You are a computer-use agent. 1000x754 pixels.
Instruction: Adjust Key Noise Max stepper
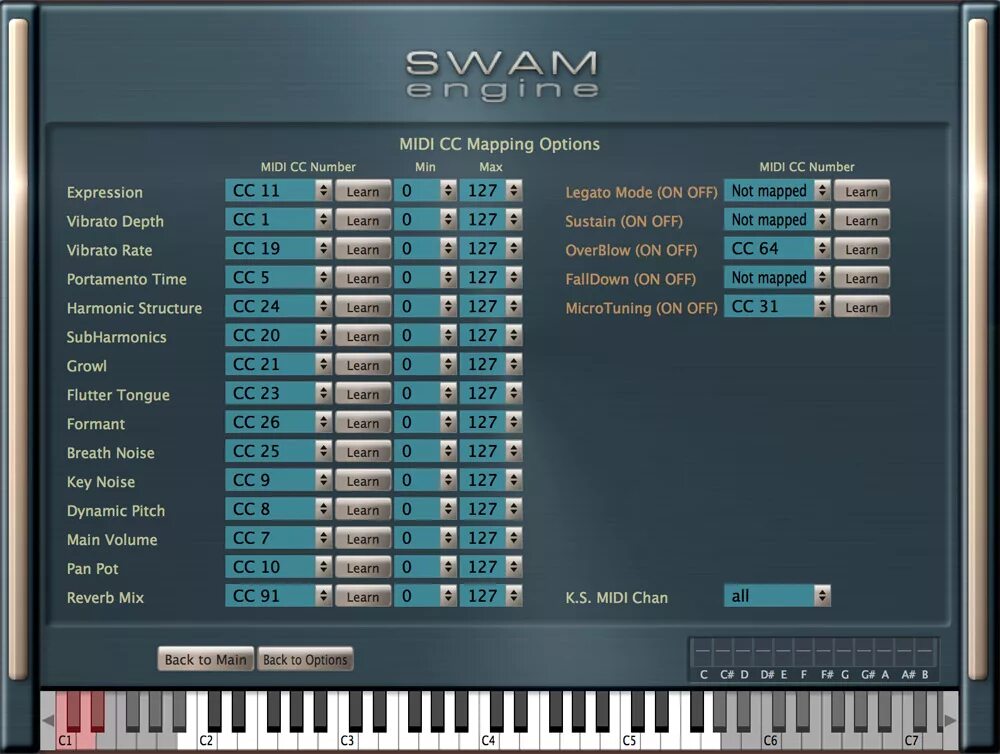pyautogui.click(x=514, y=480)
